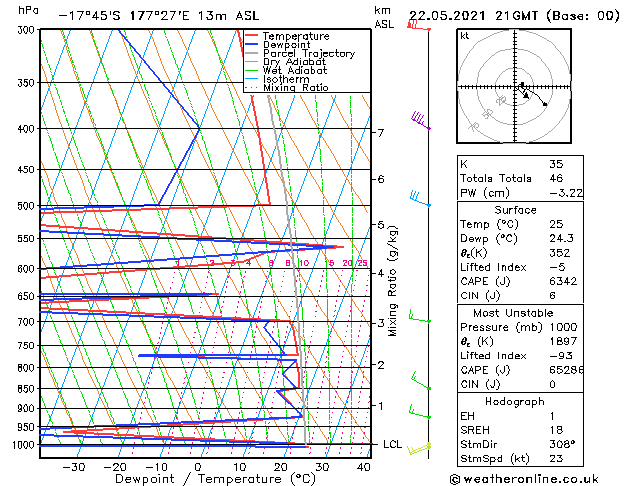Click the 500 hPa pressure axis label

[x=26, y=206]
